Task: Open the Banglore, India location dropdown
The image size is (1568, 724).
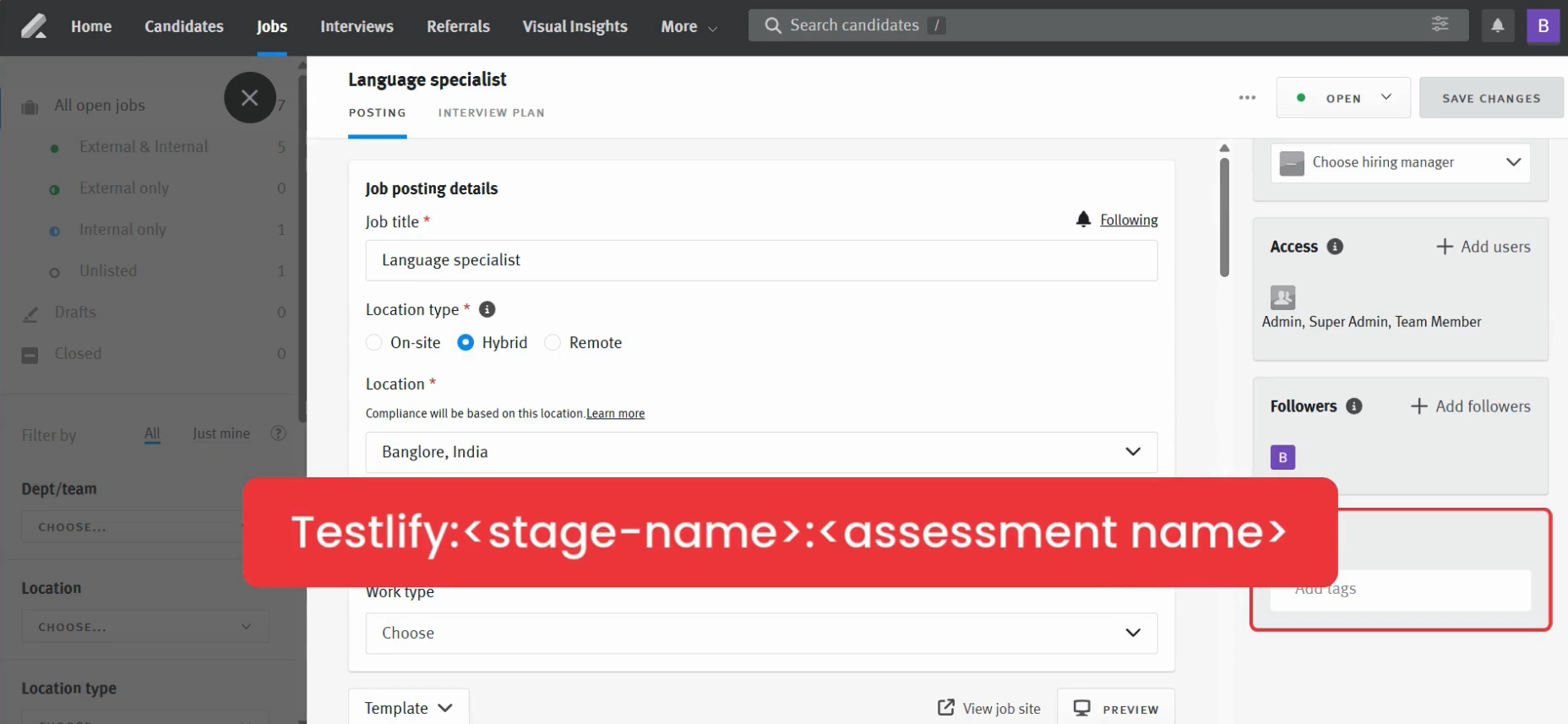Action: click(761, 452)
